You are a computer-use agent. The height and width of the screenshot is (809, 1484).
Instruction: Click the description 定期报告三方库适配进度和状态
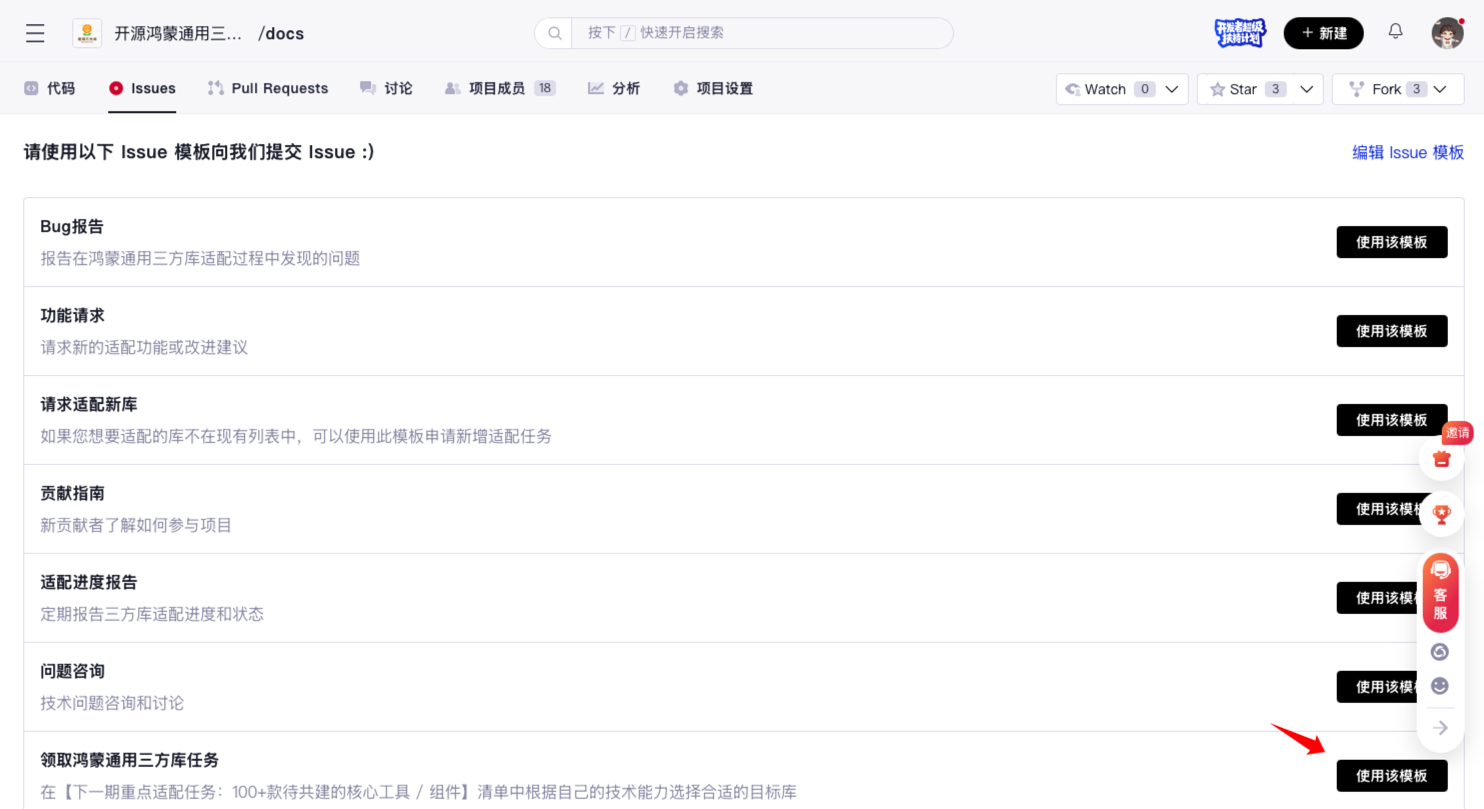pyautogui.click(x=152, y=614)
